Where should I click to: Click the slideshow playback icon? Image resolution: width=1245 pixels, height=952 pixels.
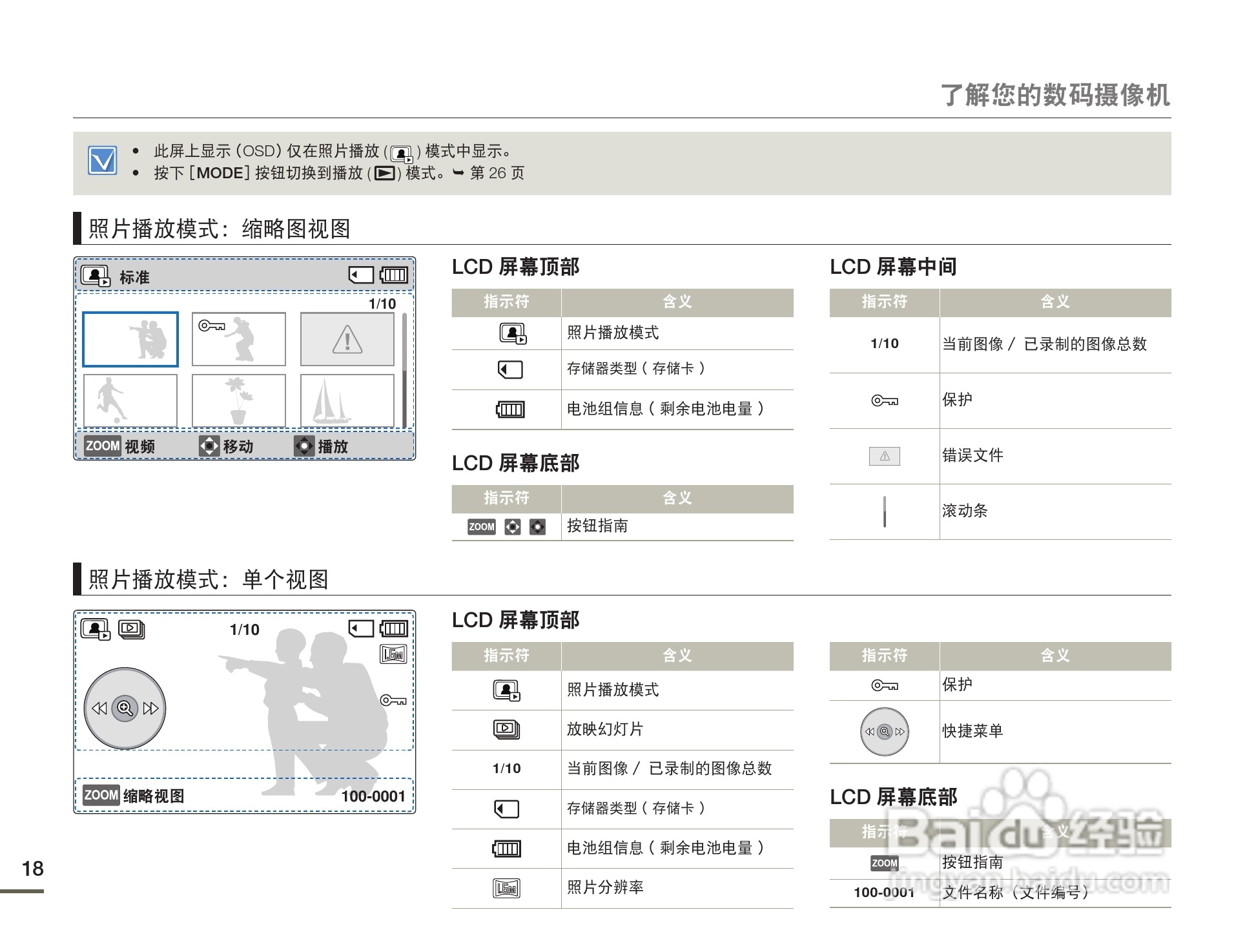pyautogui.click(x=507, y=730)
